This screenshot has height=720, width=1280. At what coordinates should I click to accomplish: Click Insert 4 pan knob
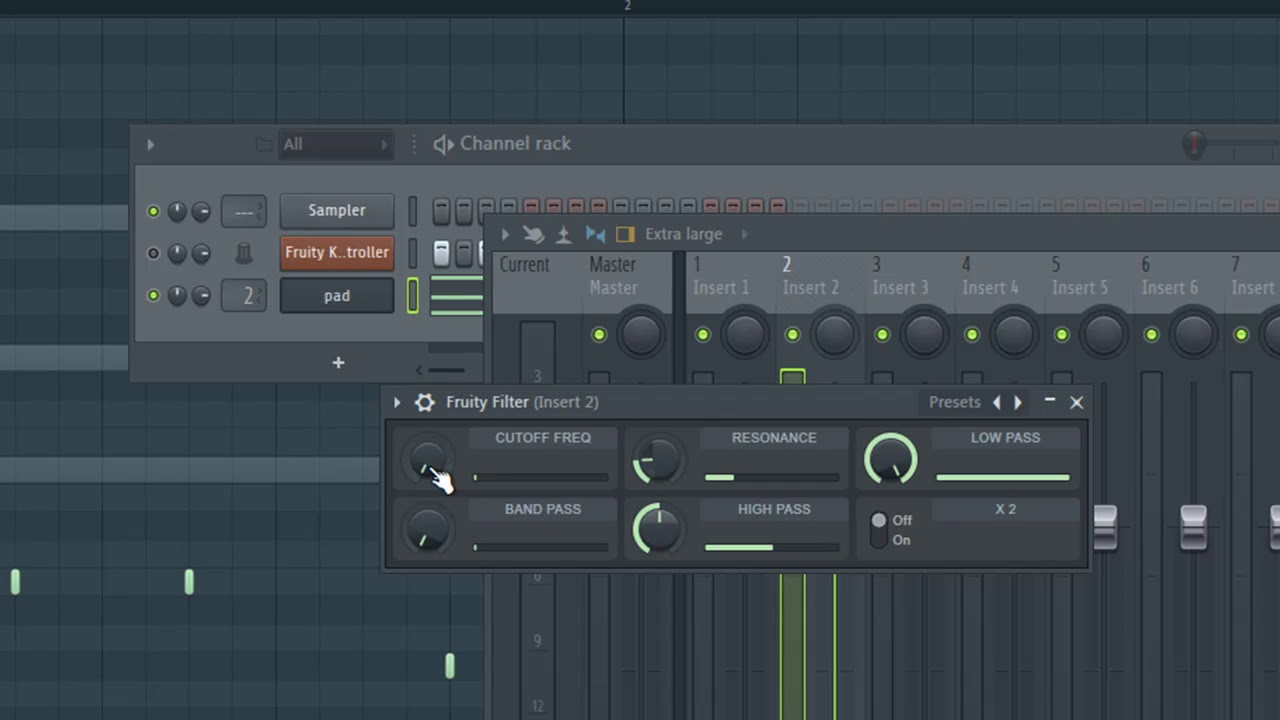(x=1014, y=335)
